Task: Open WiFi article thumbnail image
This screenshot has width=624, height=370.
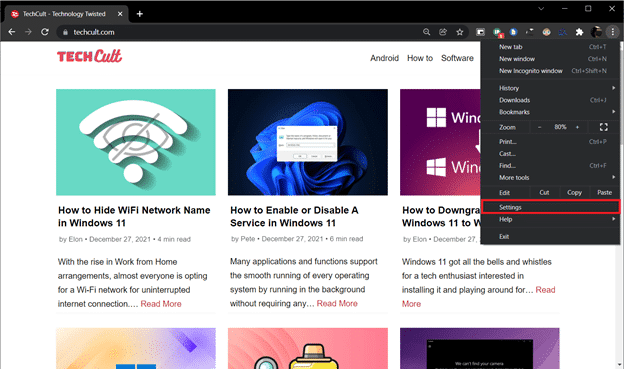Action: [x=136, y=142]
